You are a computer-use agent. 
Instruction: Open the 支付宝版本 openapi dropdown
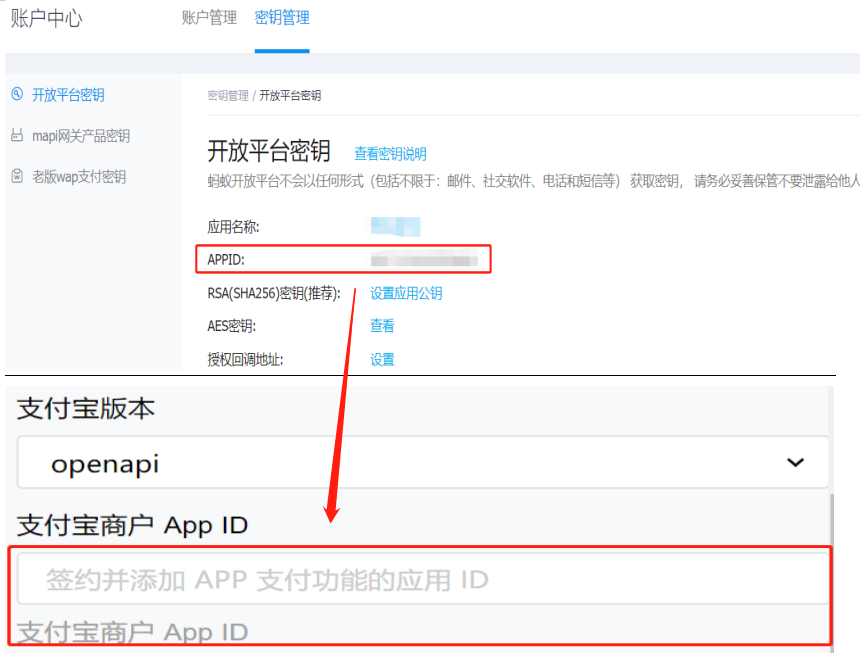point(423,462)
